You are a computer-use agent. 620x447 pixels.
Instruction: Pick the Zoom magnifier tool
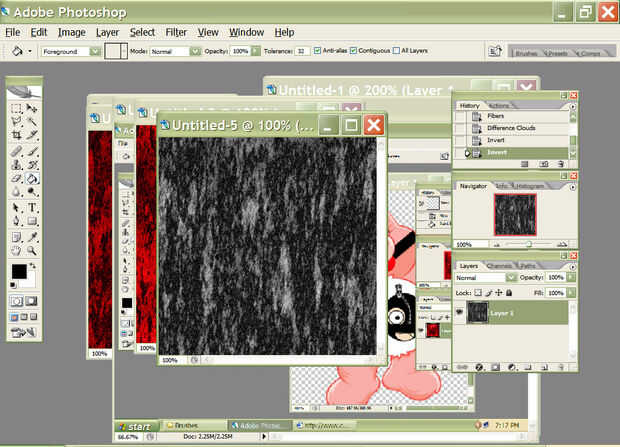32,250
